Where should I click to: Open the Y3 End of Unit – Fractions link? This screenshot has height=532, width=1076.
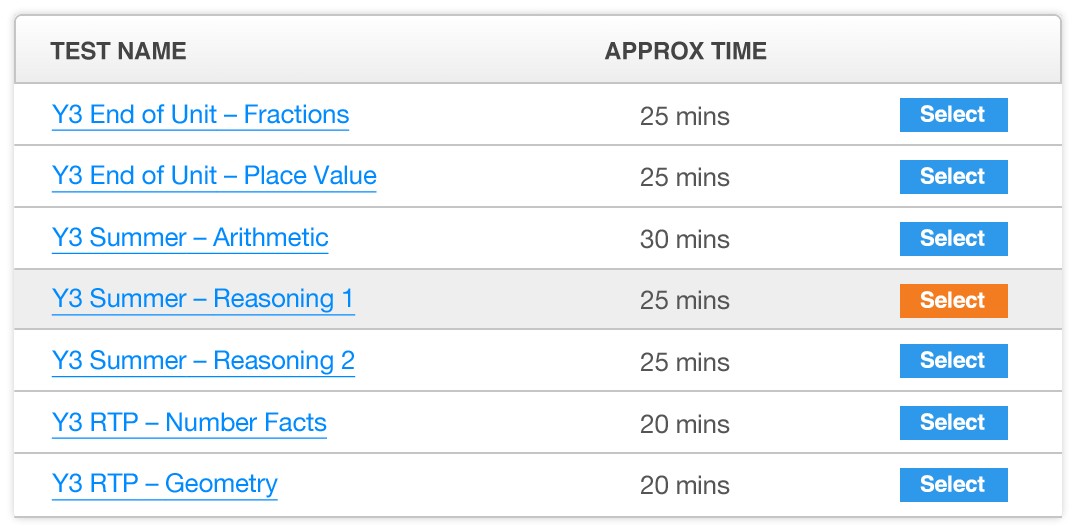tap(200, 115)
